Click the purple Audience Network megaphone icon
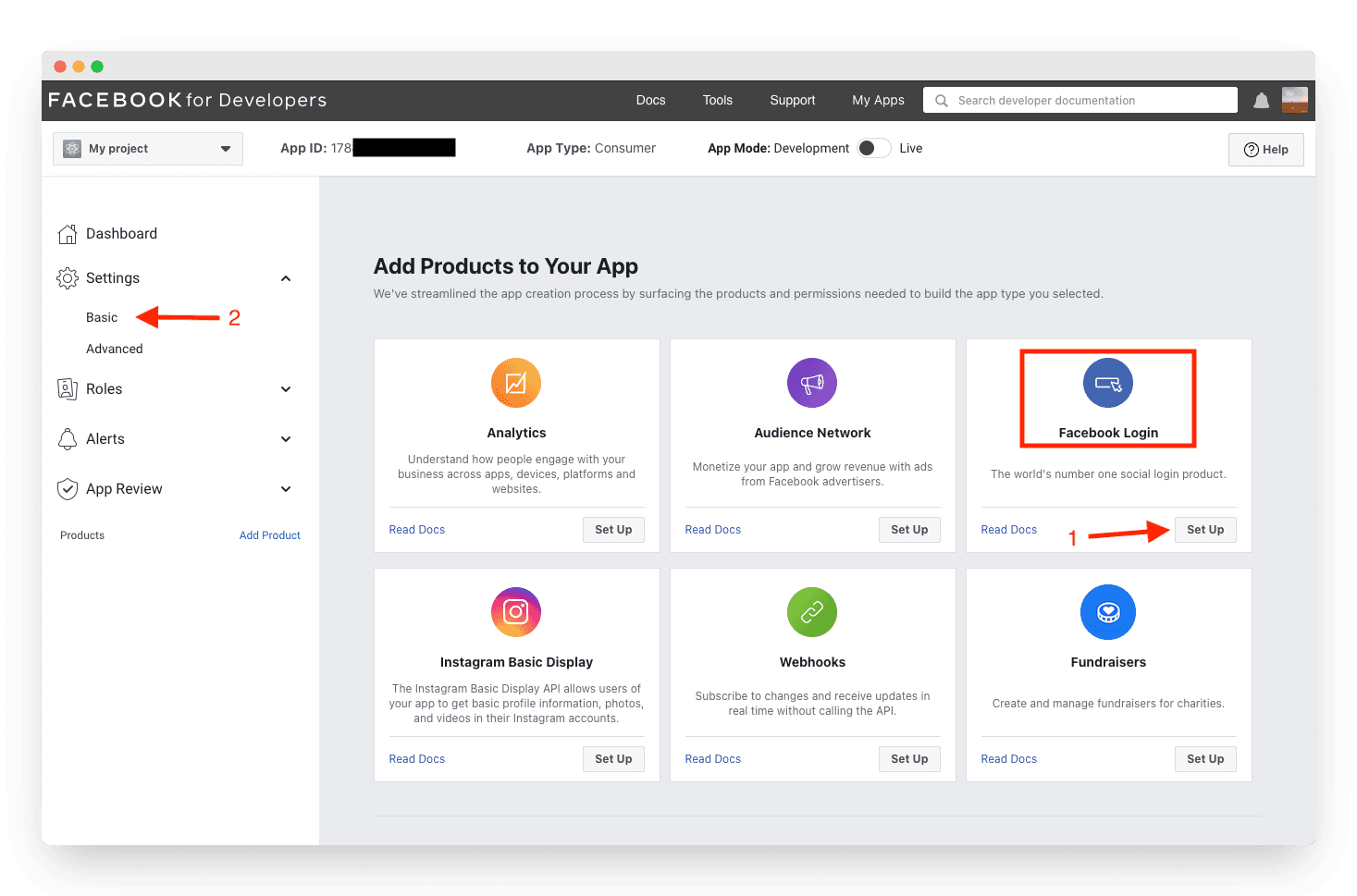The width and height of the screenshot is (1357, 896). tap(812, 383)
